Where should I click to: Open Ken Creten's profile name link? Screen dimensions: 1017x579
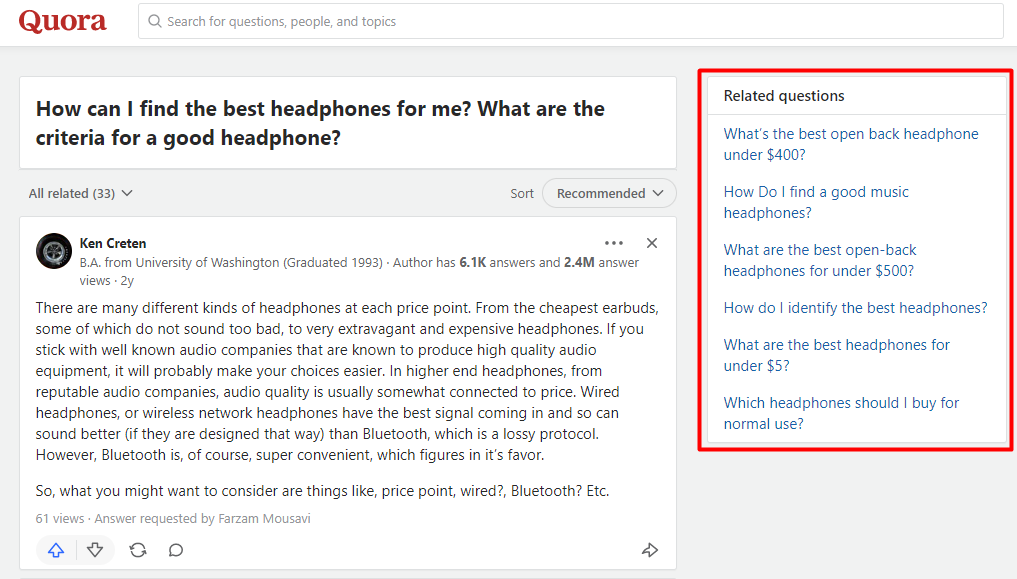point(113,243)
